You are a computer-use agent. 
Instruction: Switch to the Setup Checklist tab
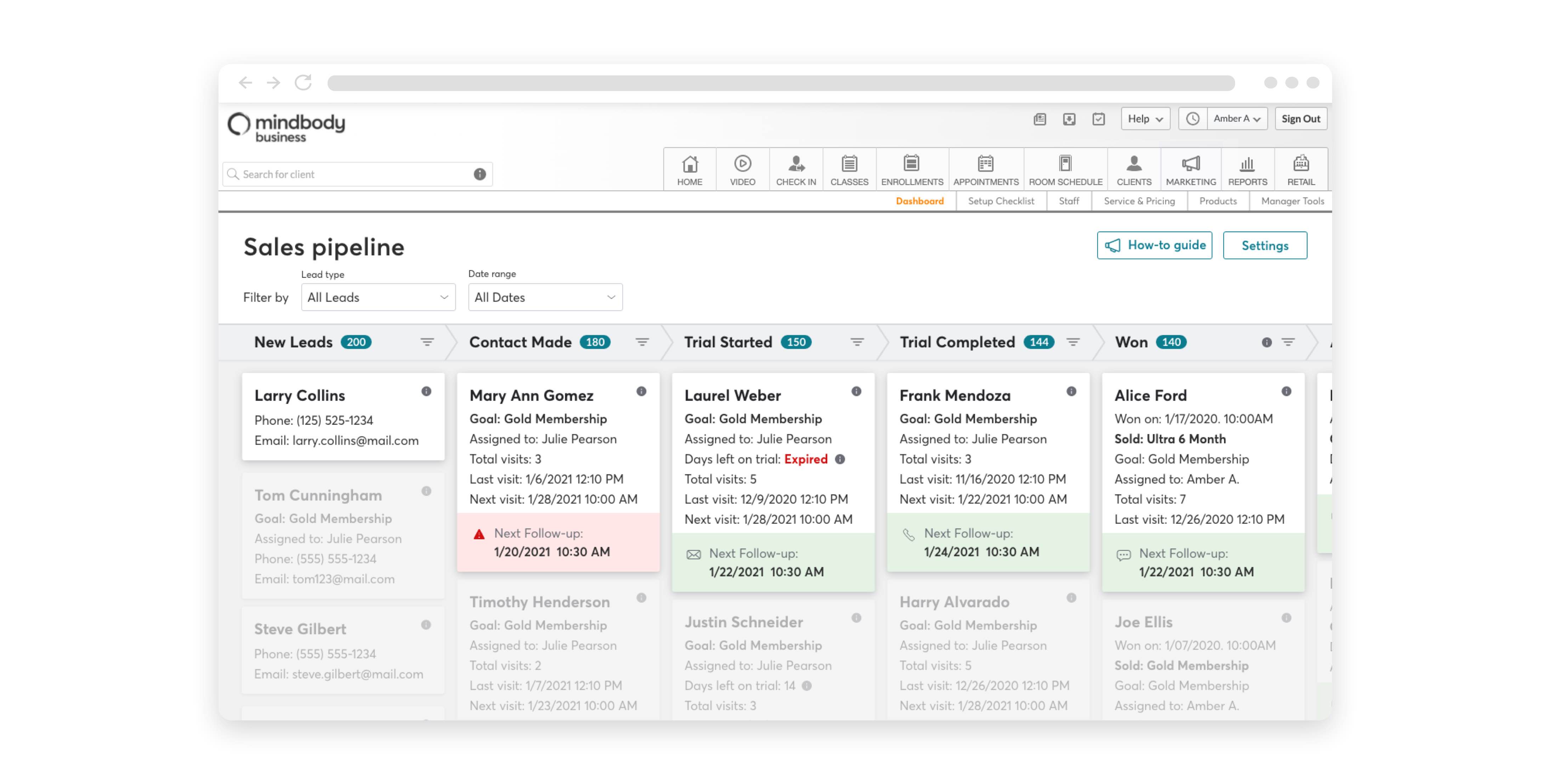pyautogui.click(x=1001, y=201)
